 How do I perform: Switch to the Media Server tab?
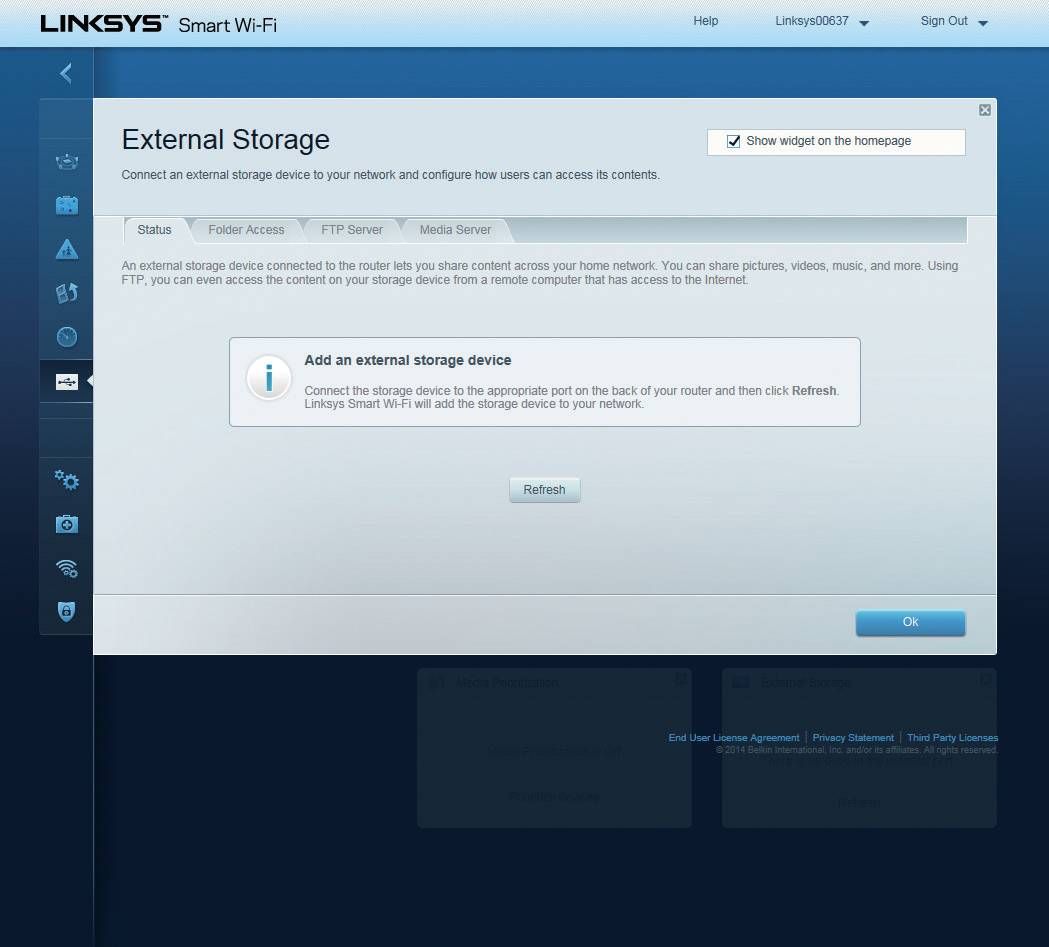tap(456, 229)
